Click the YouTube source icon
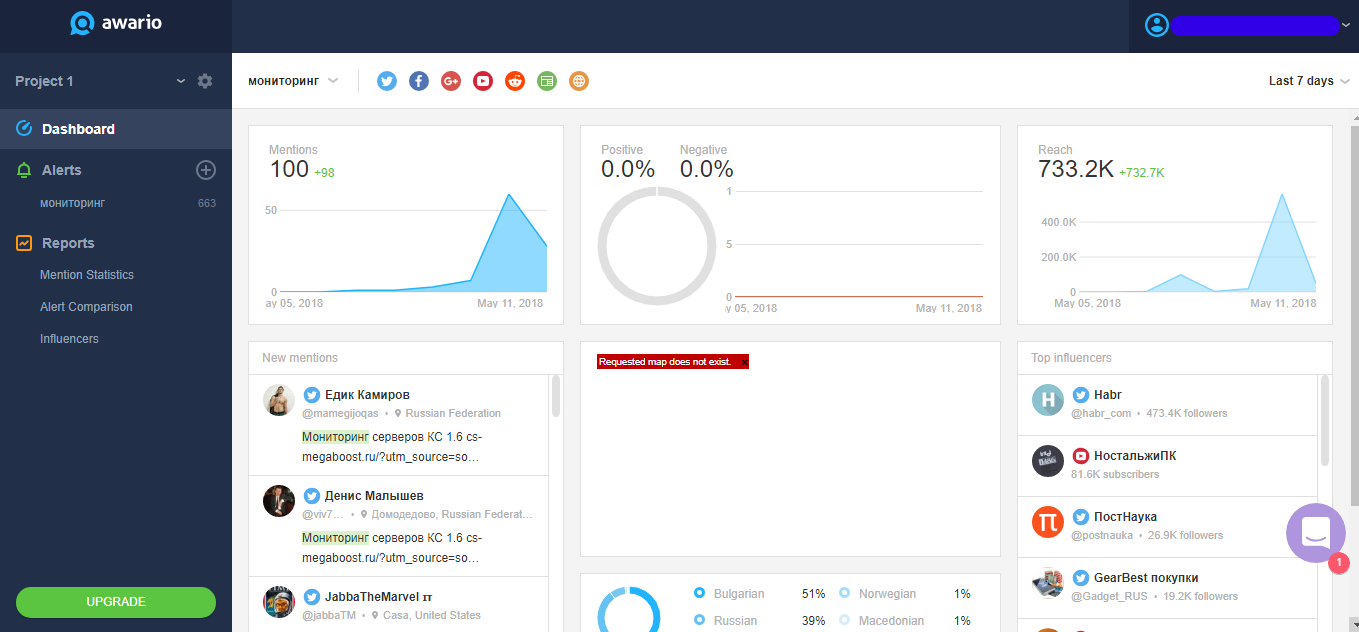 coord(483,81)
